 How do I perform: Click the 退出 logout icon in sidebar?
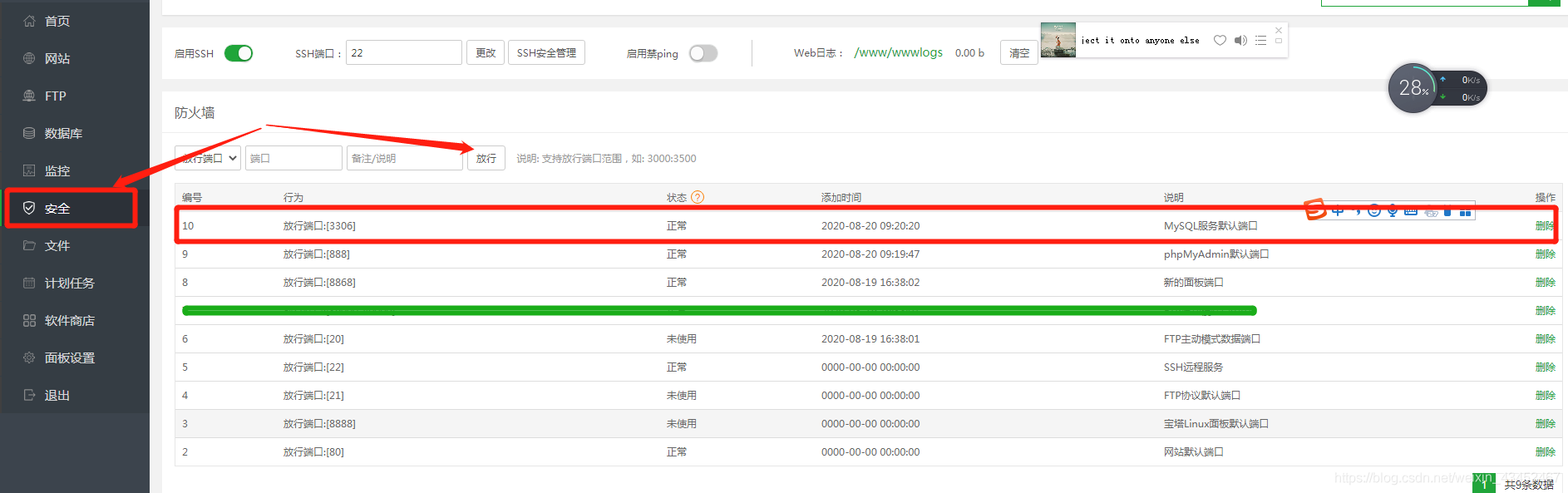pos(29,395)
